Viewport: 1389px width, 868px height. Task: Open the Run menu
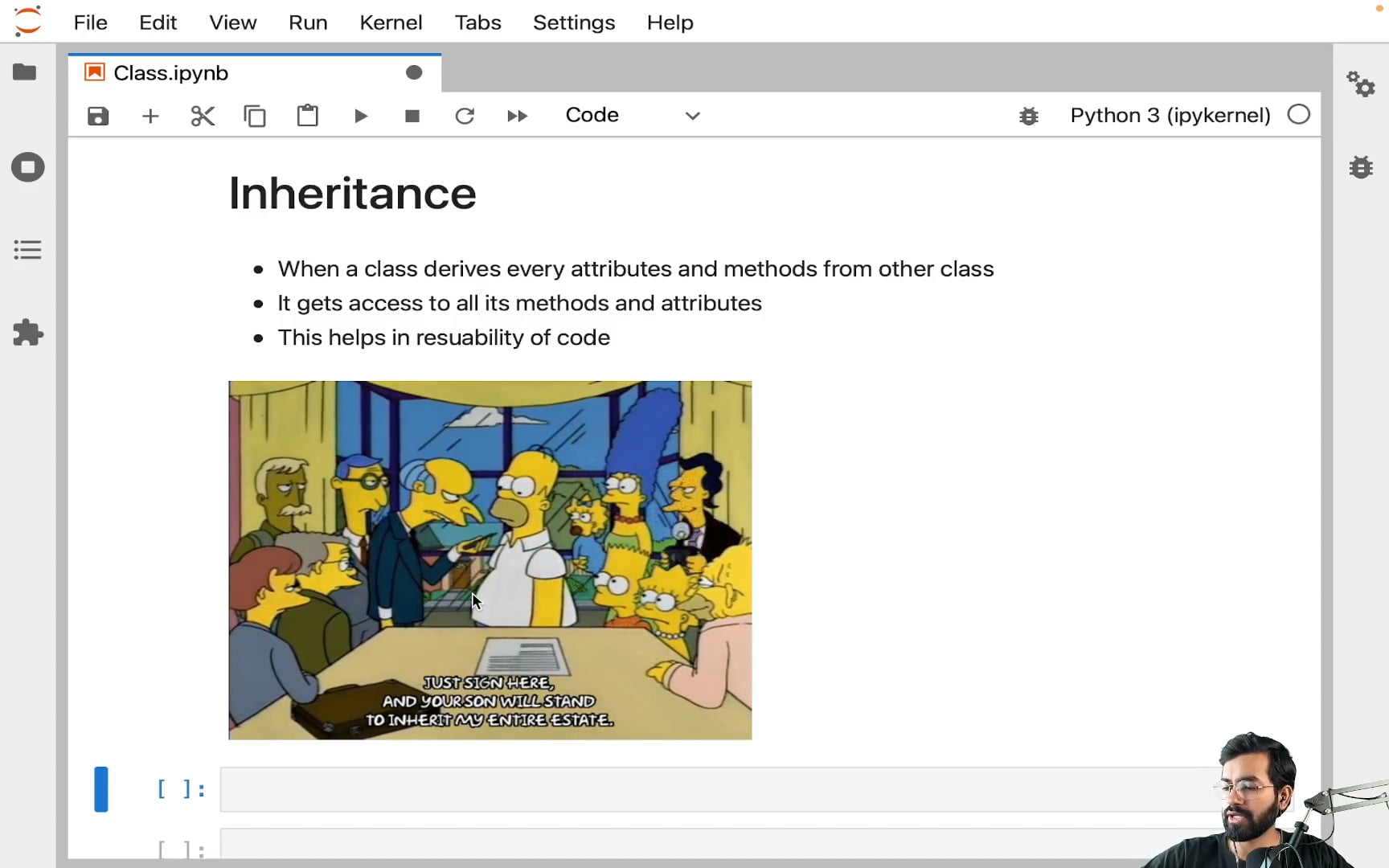[x=308, y=23]
